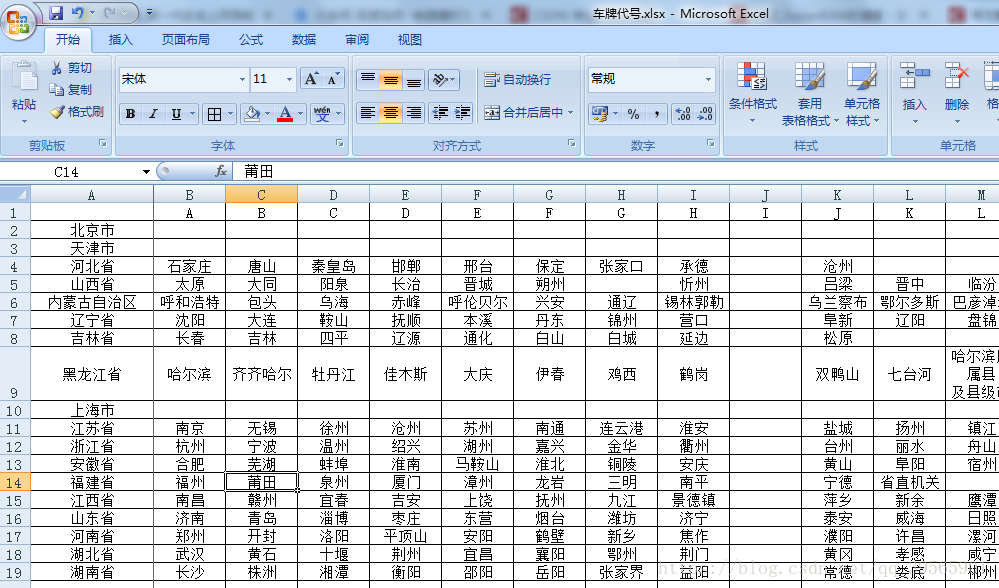Image resolution: width=999 pixels, height=588 pixels.
Task: Click the insert function fx button
Action: (221, 171)
